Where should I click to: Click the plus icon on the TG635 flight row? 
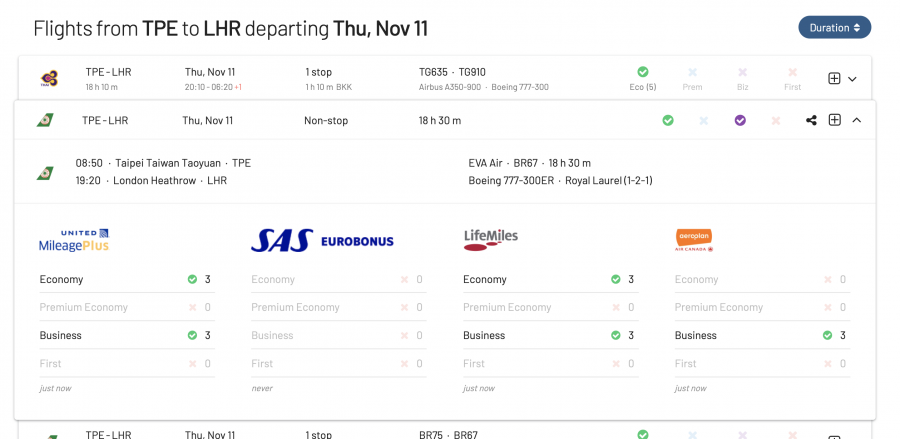(834, 78)
